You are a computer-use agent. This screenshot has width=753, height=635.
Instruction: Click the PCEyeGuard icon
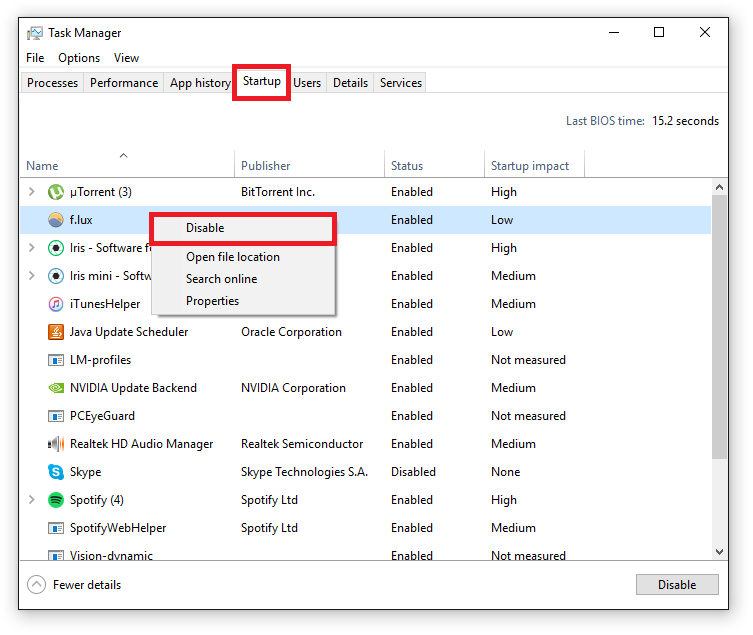(x=56, y=416)
